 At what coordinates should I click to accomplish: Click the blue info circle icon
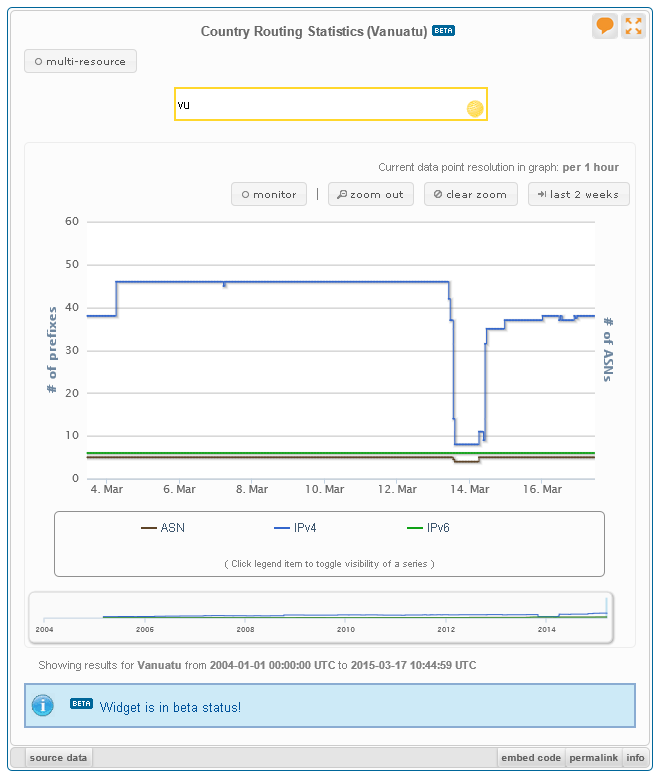43,706
